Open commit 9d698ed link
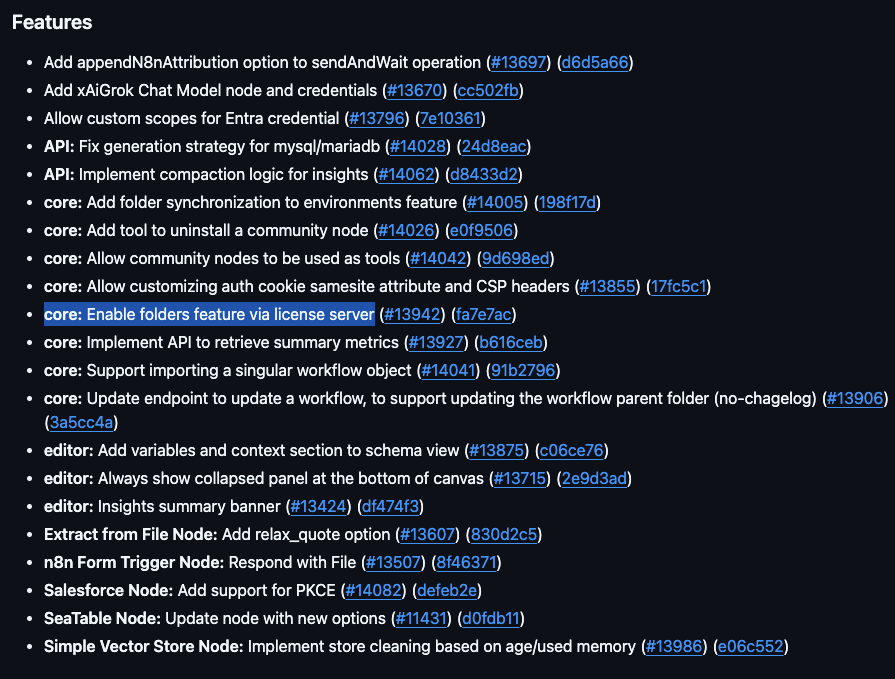 pos(516,259)
